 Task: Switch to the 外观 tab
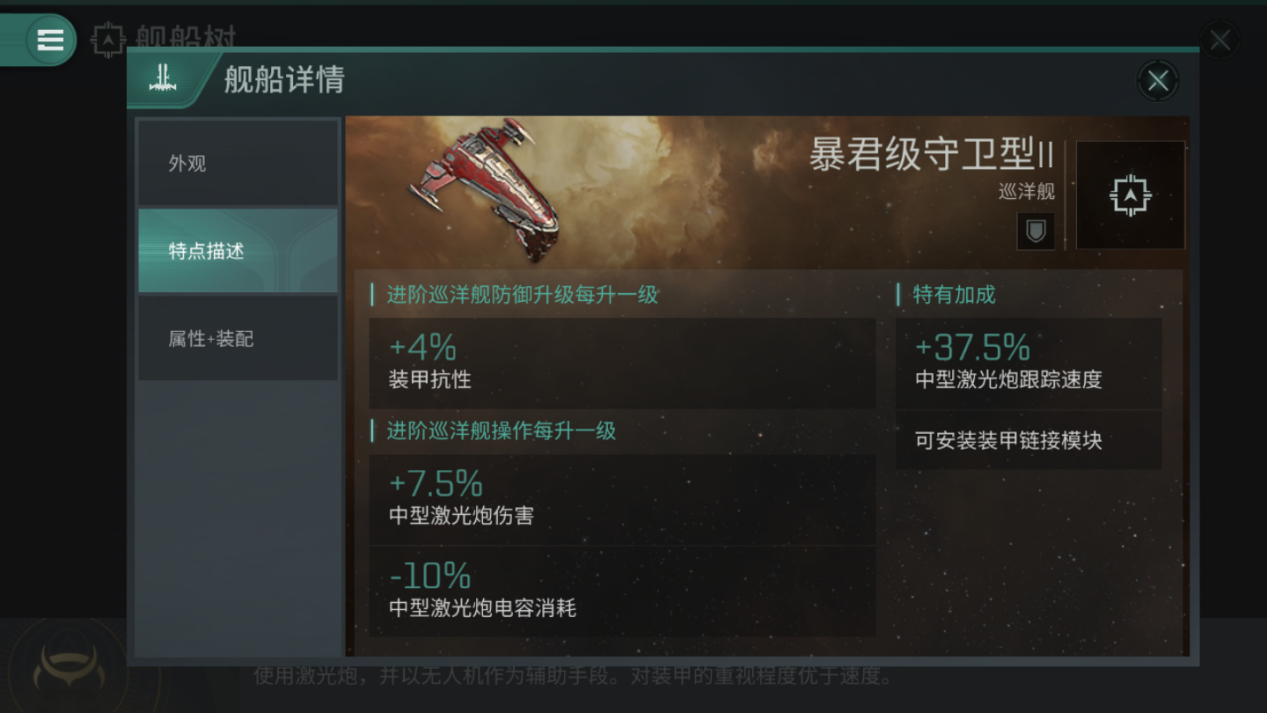click(x=238, y=163)
